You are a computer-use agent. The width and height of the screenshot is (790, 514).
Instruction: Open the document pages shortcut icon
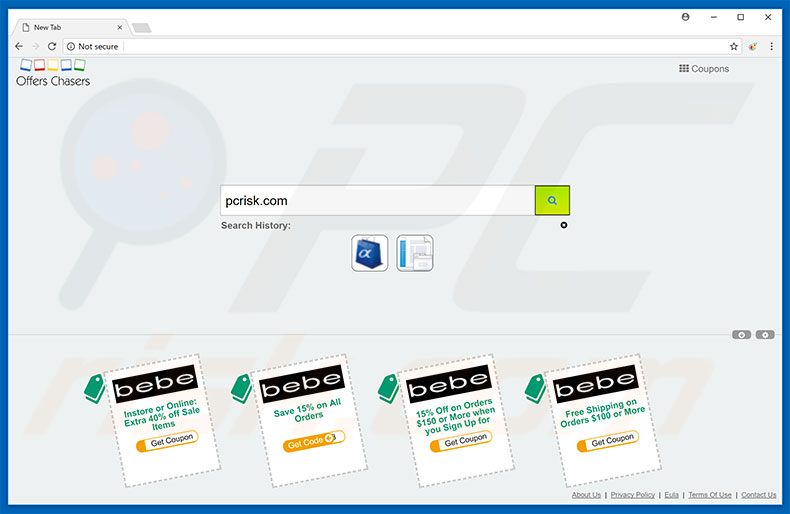click(x=415, y=253)
